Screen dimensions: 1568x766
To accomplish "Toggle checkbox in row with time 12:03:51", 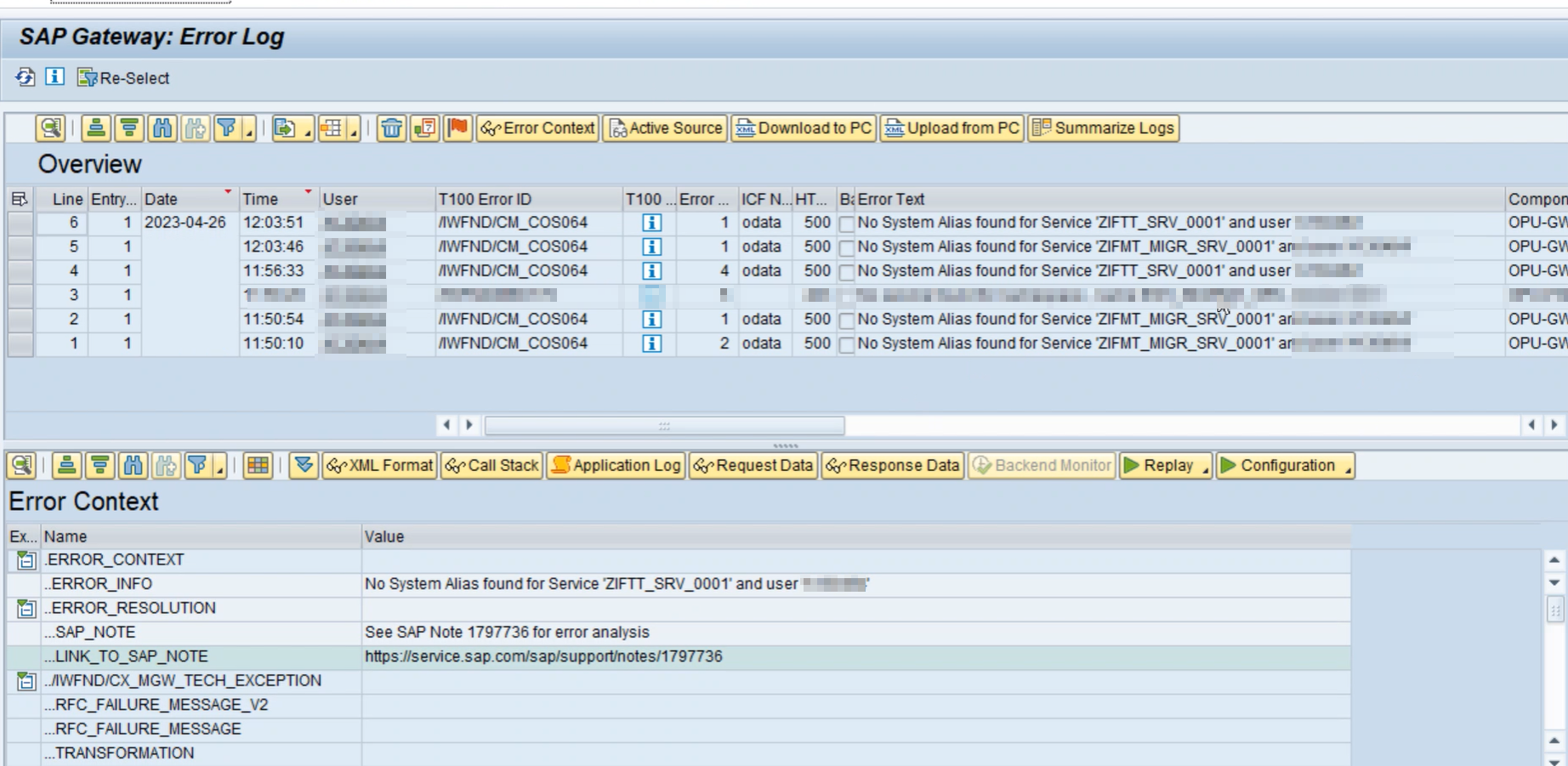I will (846, 224).
